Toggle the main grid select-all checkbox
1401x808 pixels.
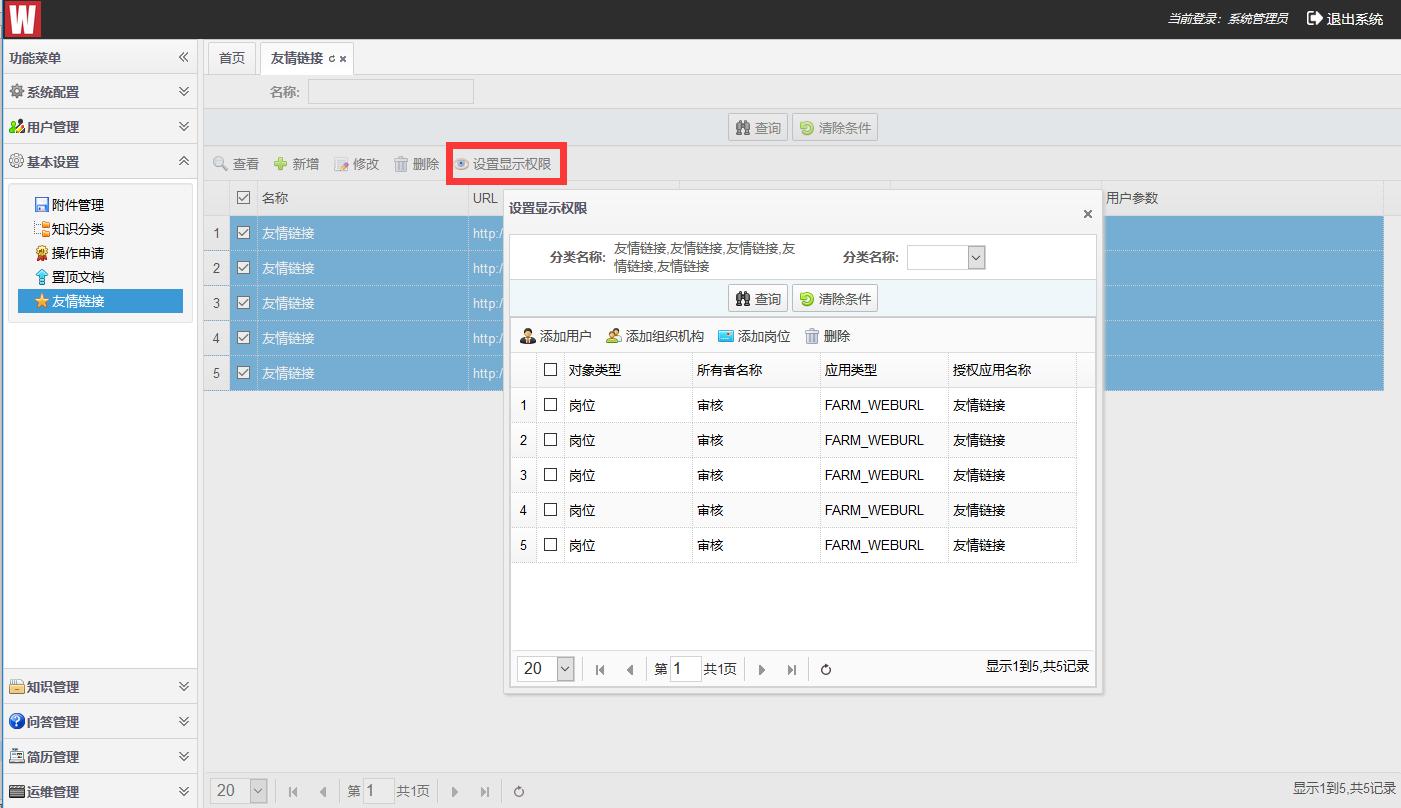(243, 198)
